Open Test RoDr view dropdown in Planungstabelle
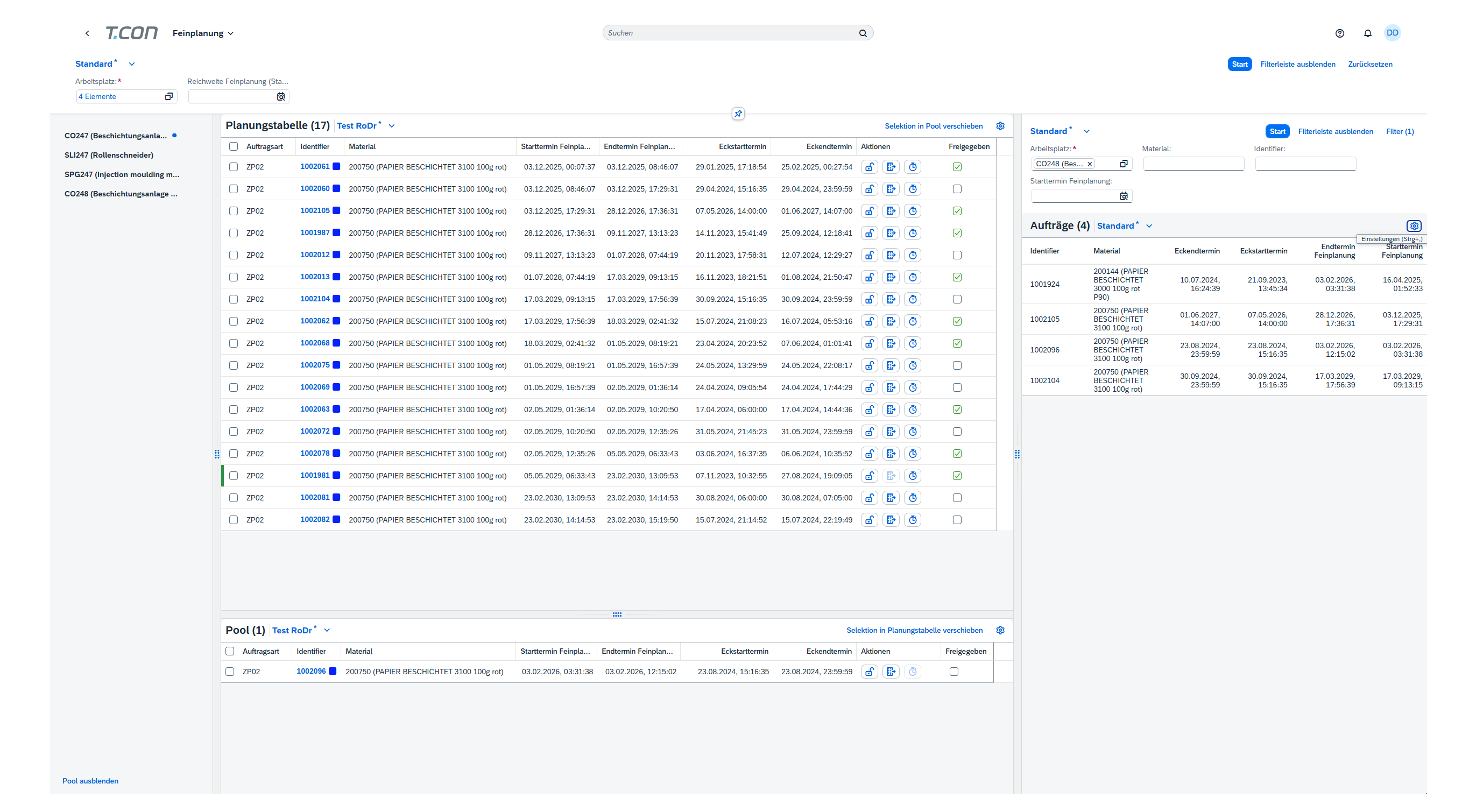The image size is (1462, 812). coord(392,126)
